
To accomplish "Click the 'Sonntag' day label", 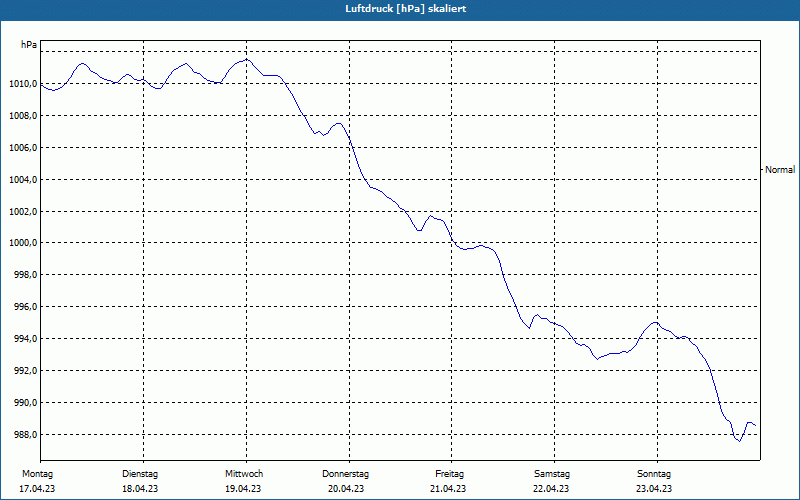I will click(654, 474).
